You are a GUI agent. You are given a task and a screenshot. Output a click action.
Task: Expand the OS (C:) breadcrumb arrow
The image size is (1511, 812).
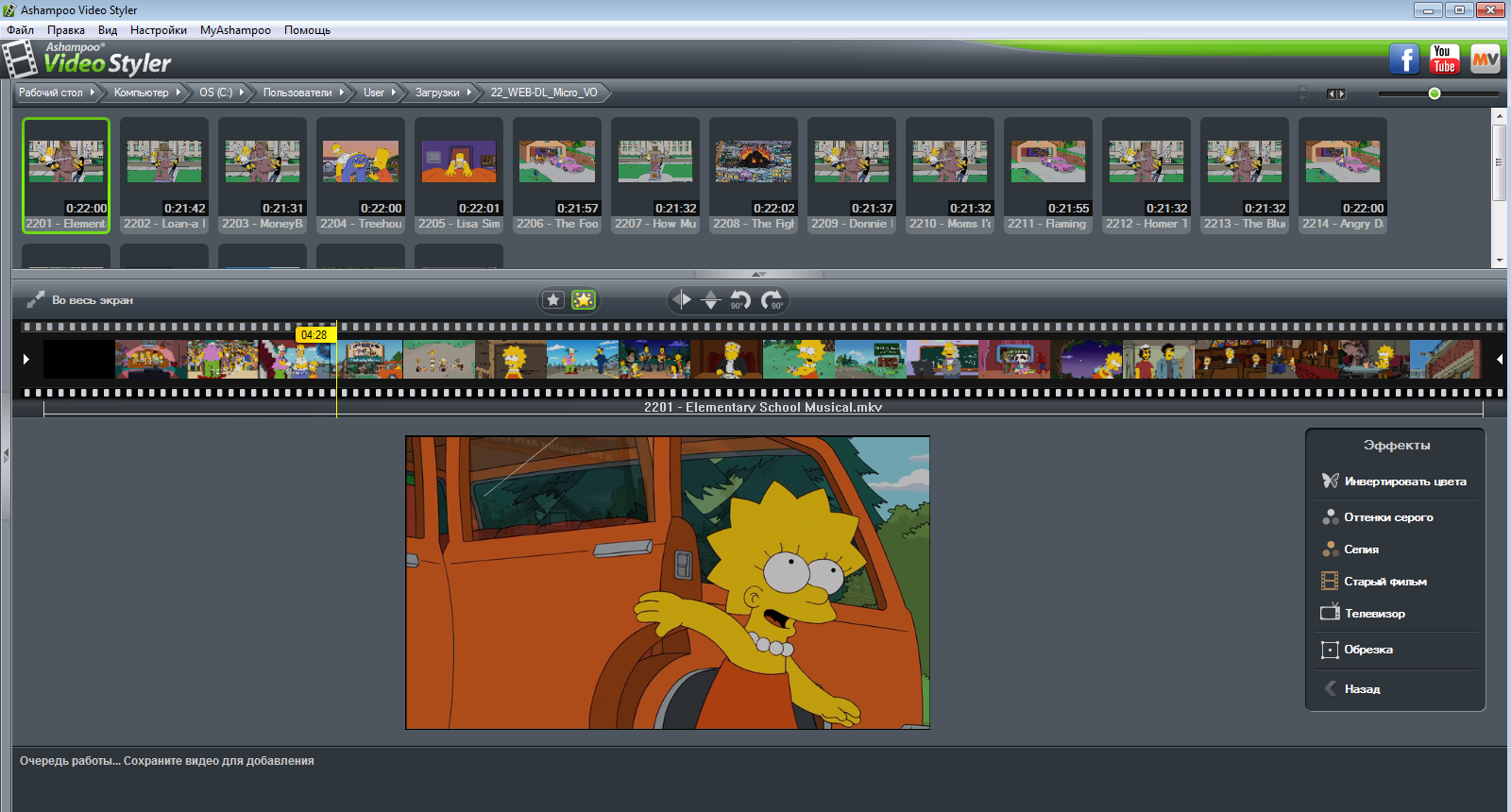[242, 93]
